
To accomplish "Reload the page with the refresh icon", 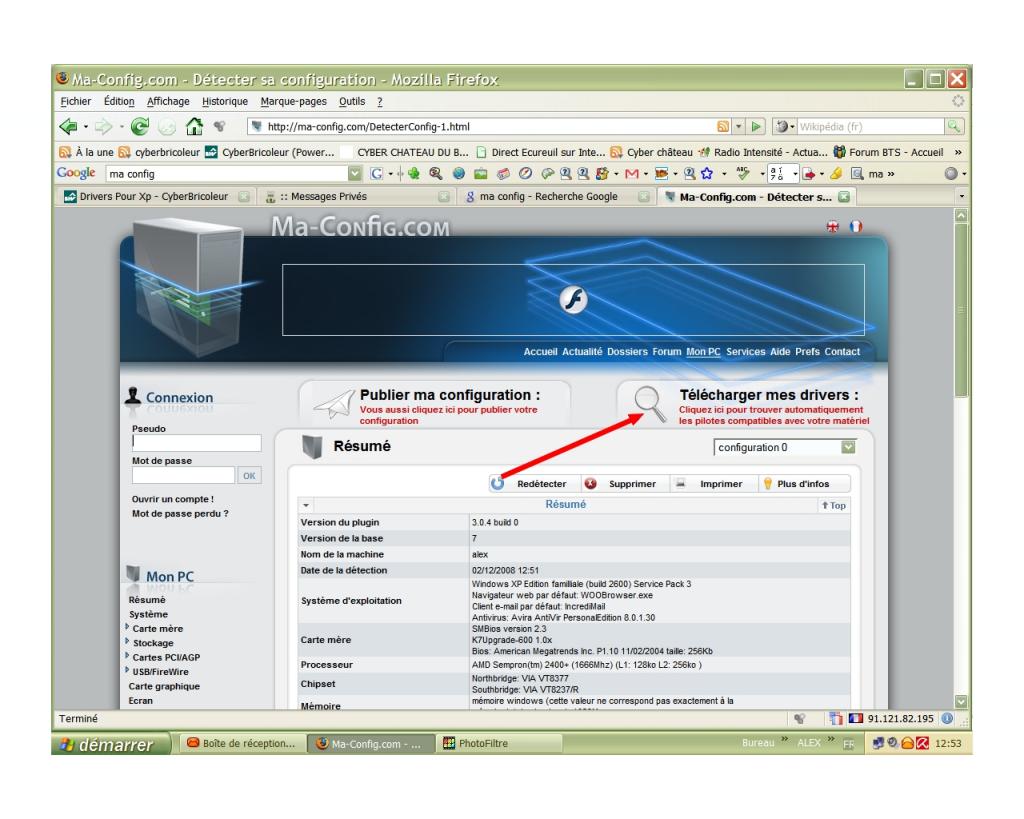I will 140,126.
